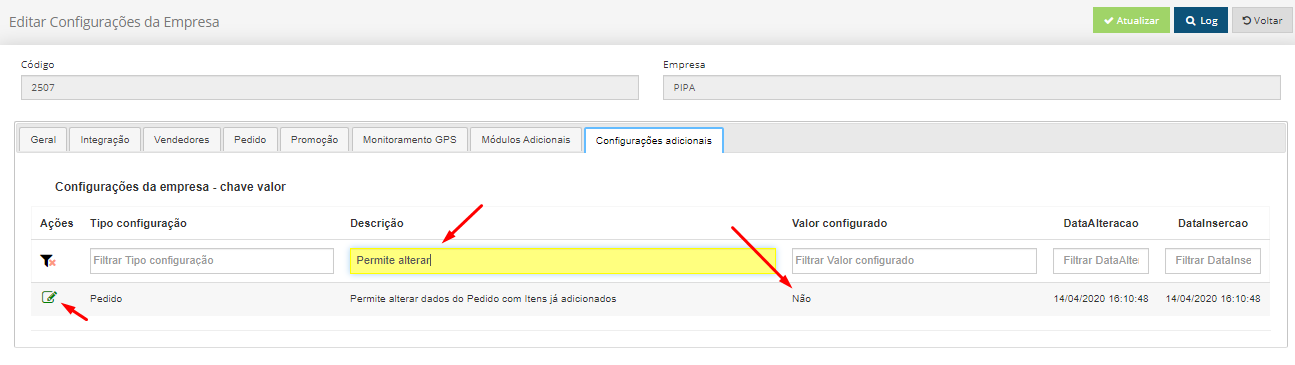1295x365 pixels.
Task: Click the Empresa field showing PIPA
Action: [x=971, y=88]
